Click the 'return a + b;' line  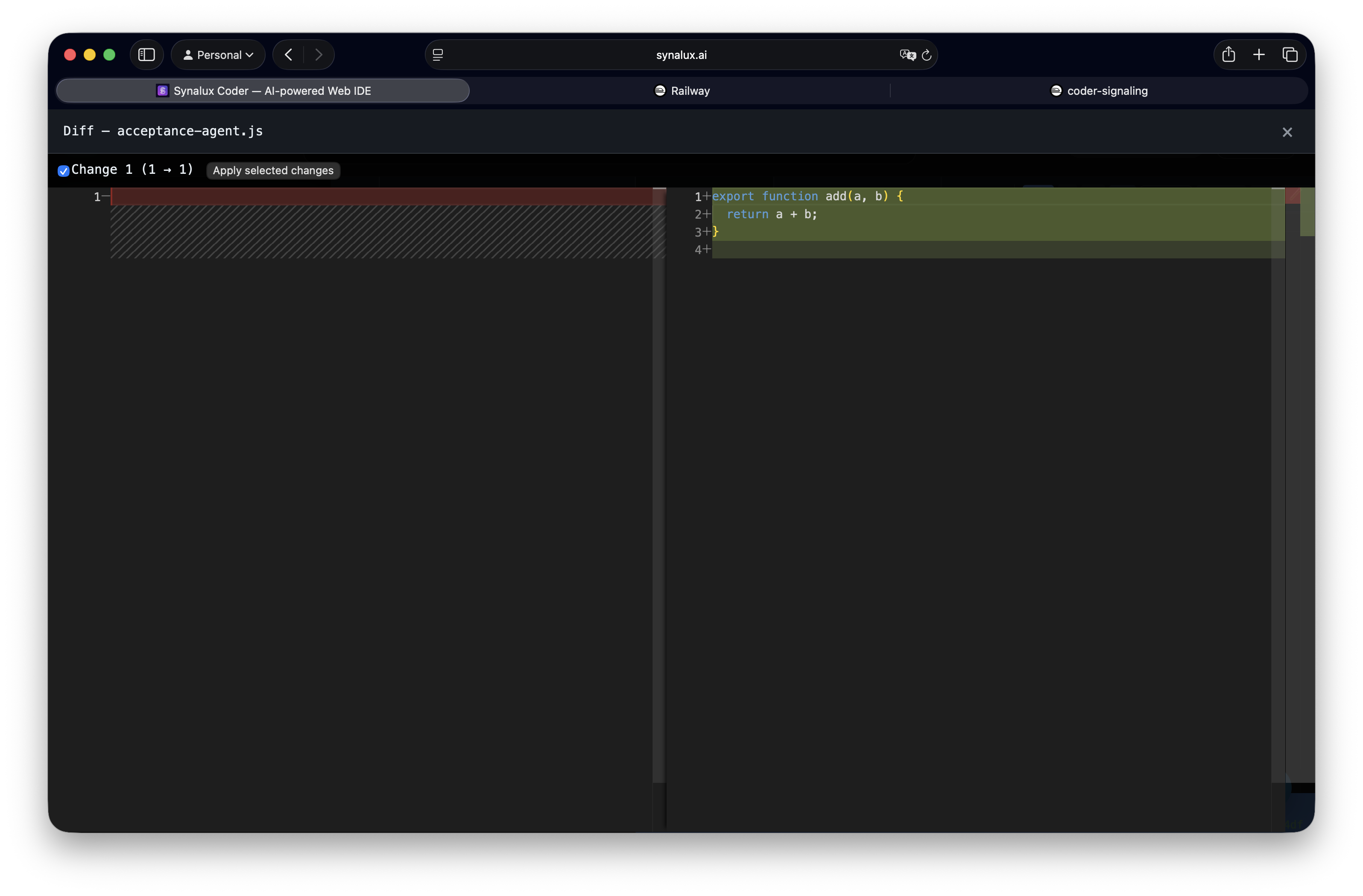coord(772,214)
